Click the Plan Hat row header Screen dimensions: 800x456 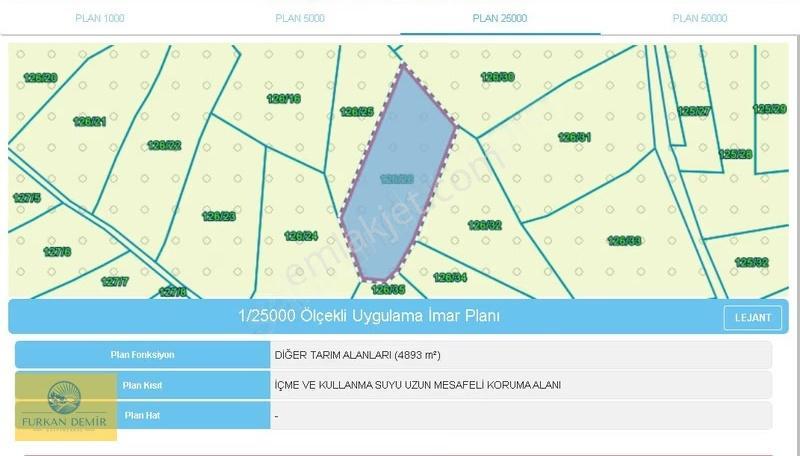[x=142, y=415]
